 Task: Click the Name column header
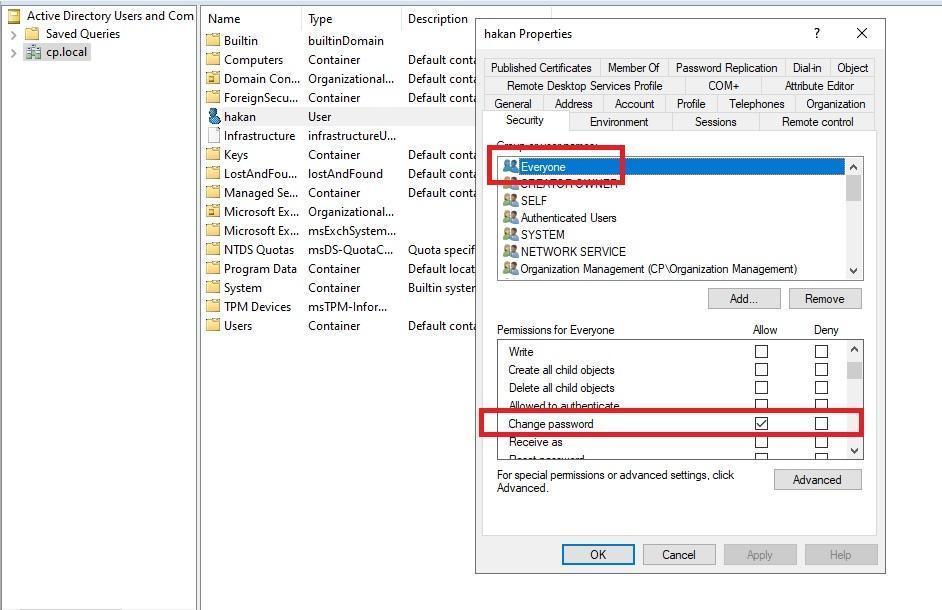(x=224, y=19)
